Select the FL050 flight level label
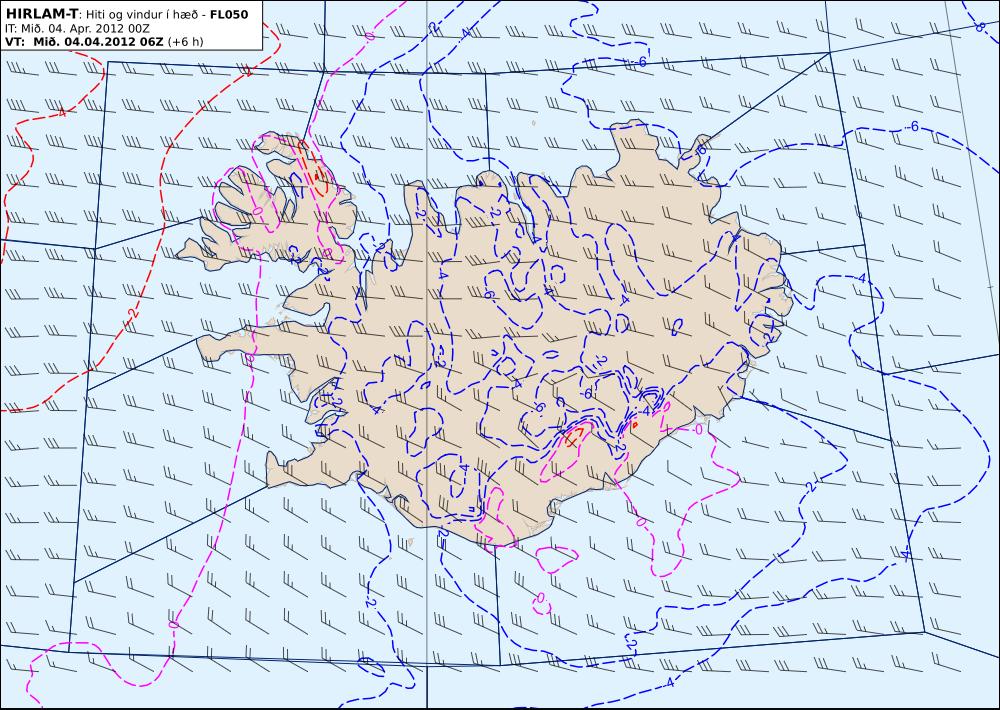Viewport: 1000px width, 710px height. (x=229, y=14)
